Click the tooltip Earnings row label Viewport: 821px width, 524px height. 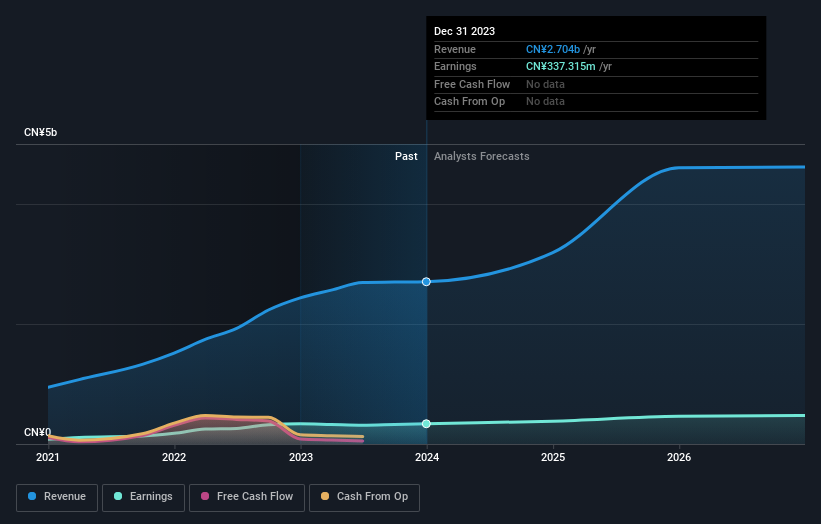(x=455, y=66)
